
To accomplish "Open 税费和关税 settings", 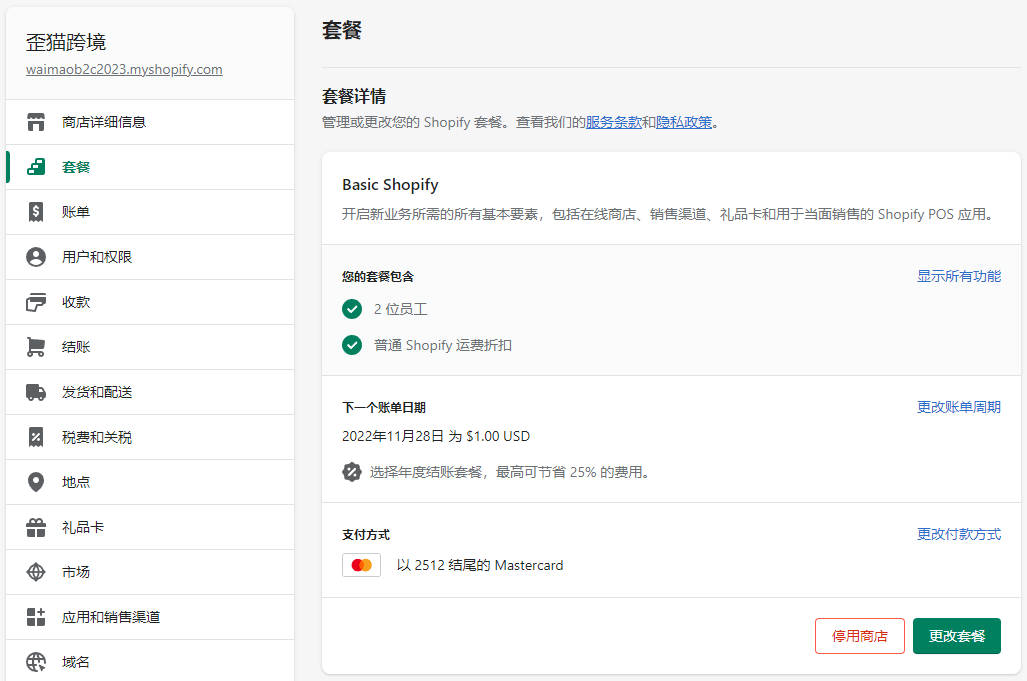I will 150,437.
